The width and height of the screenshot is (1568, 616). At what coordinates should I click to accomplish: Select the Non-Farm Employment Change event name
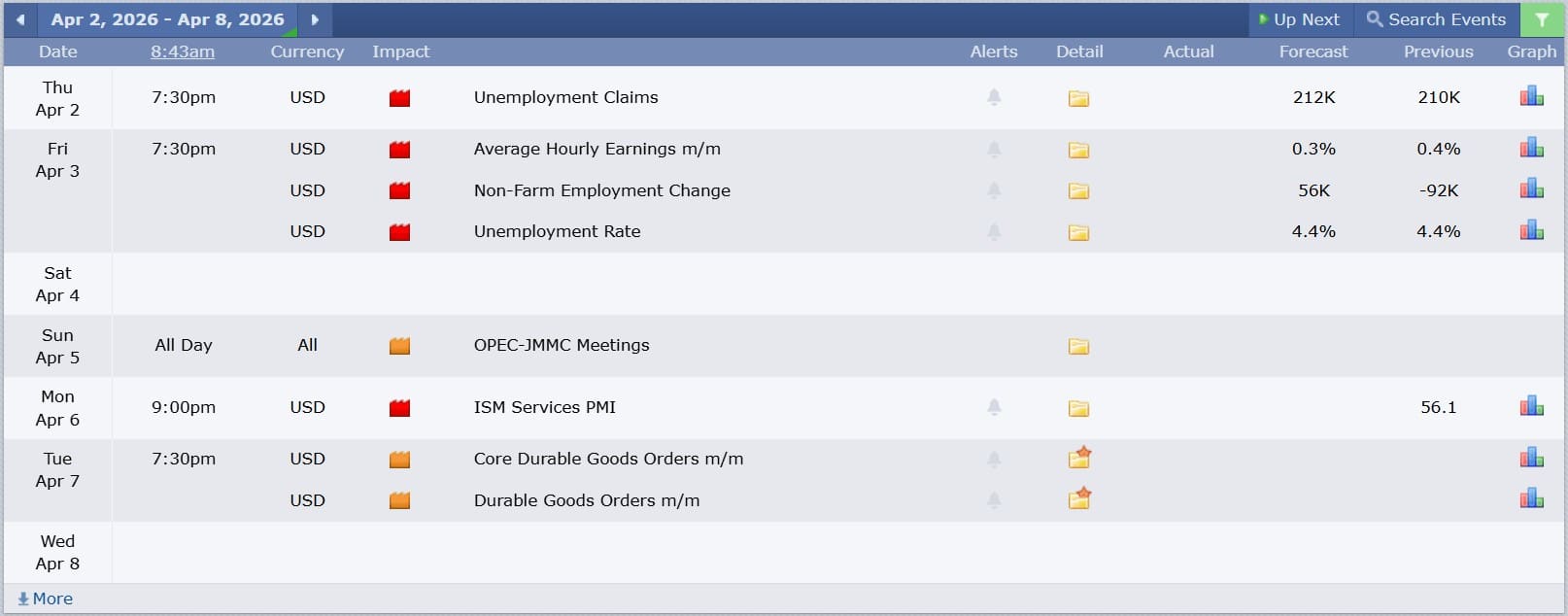(601, 190)
